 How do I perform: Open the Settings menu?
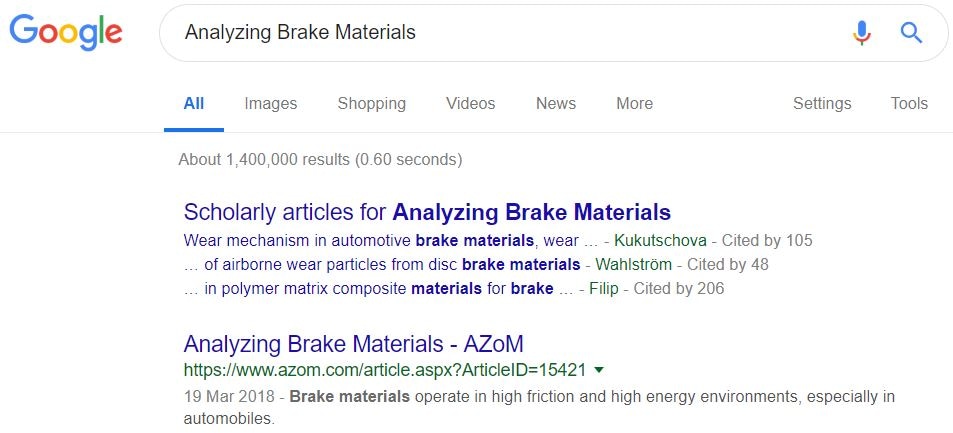point(822,103)
